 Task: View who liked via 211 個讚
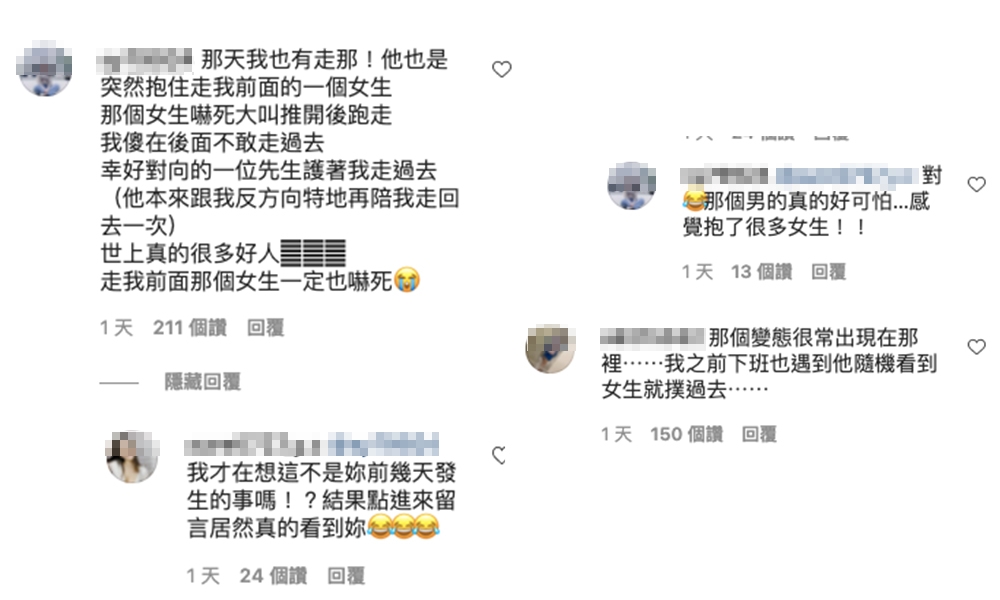coord(189,328)
